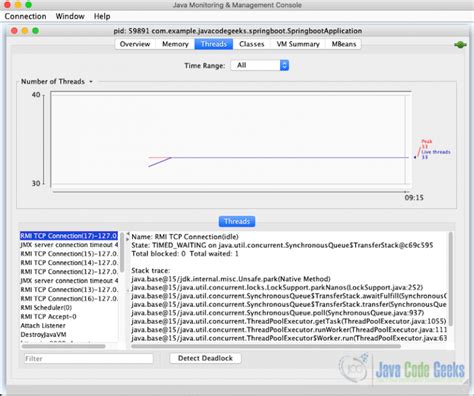Select the RMI Scheduler(0) thread

pyautogui.click(x=69, y=308)
